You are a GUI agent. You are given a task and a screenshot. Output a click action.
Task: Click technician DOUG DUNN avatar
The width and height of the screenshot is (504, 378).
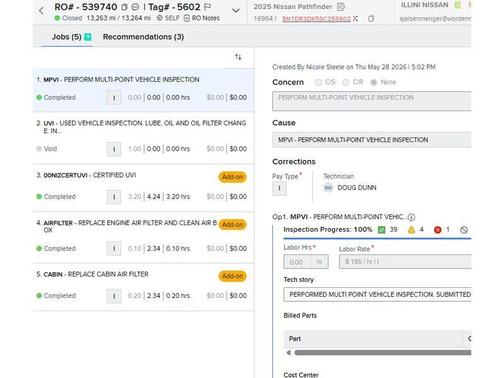[328, 188]
